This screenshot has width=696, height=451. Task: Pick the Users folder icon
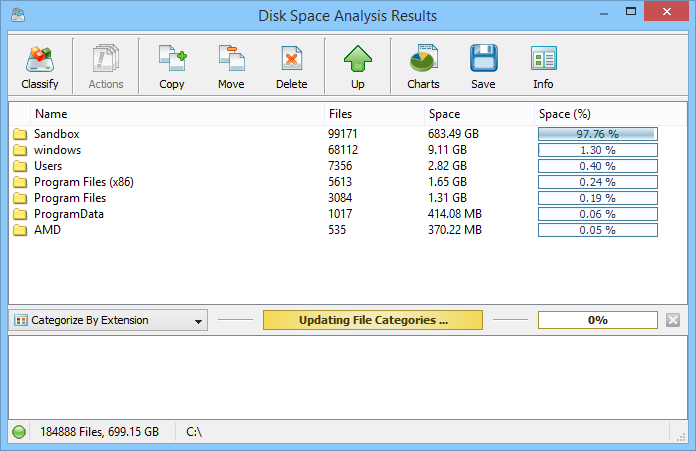click(20, 166)
